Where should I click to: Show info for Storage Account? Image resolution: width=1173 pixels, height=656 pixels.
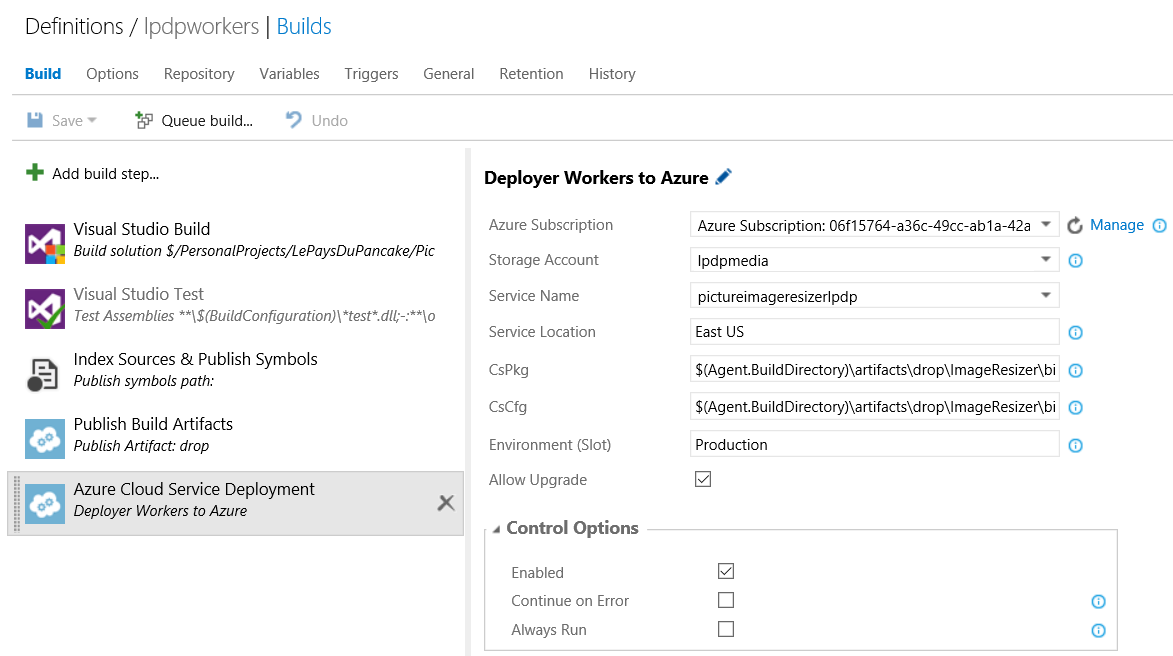pyautogui.click(x=1076, y=260)
